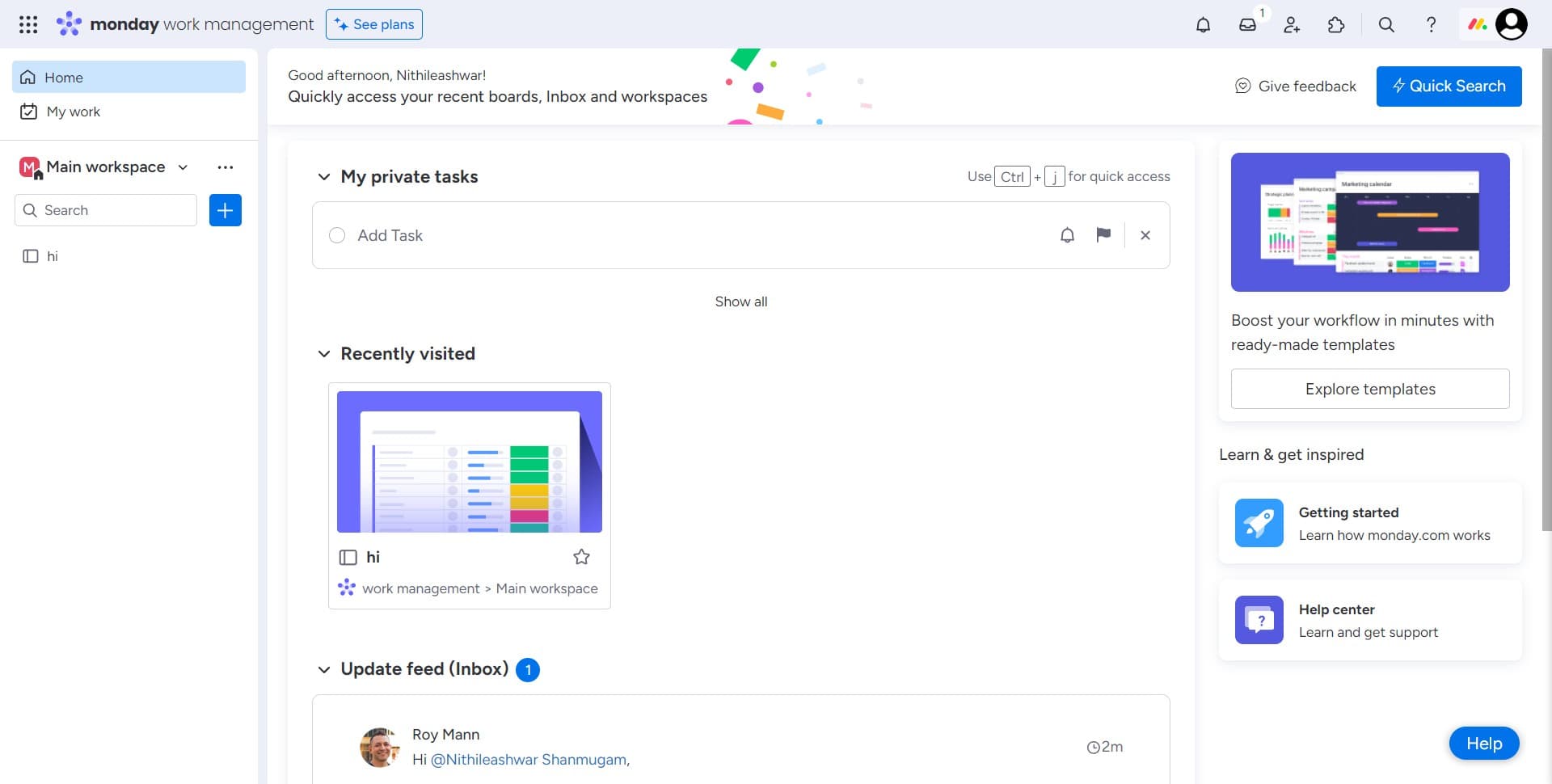Open the Main workspace dropdown
This screenshot has width=1552, height=784.
coord(182,167)
